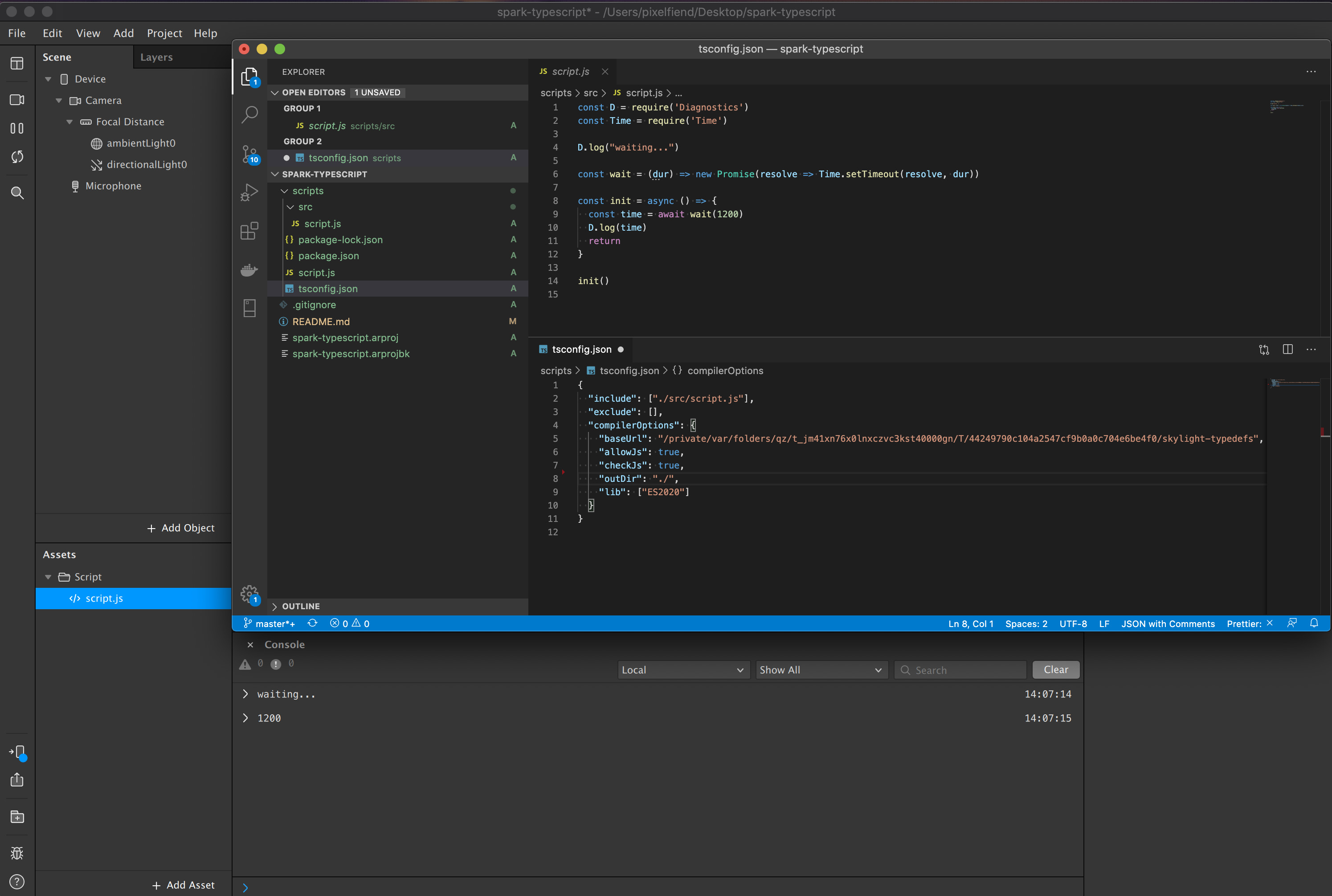Open the Docker sidebar icon
The image size is (1332, 896).
click(250, 270)
